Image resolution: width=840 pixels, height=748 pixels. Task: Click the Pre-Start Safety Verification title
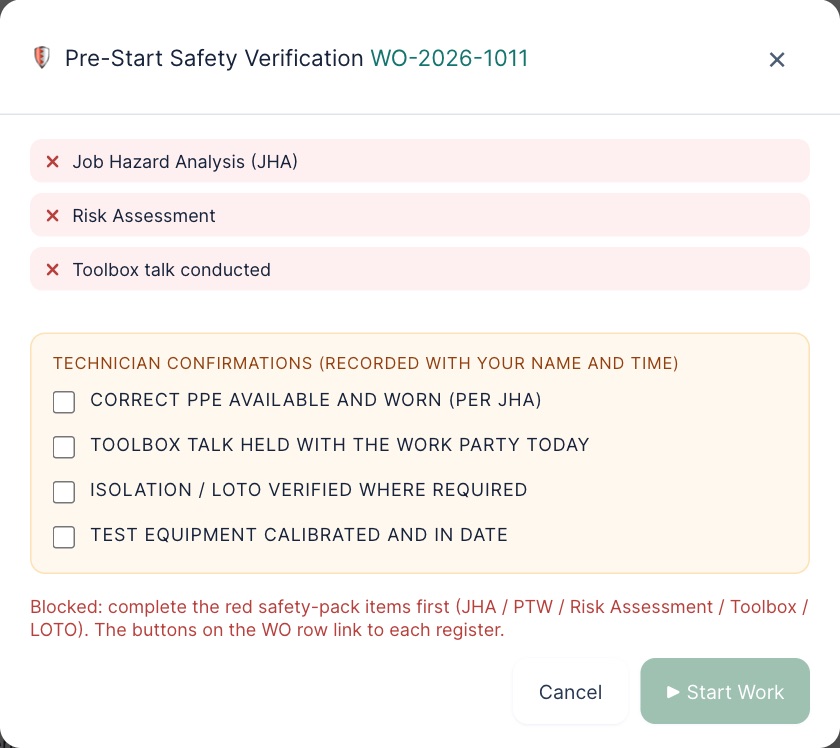[x=214, y=58]
